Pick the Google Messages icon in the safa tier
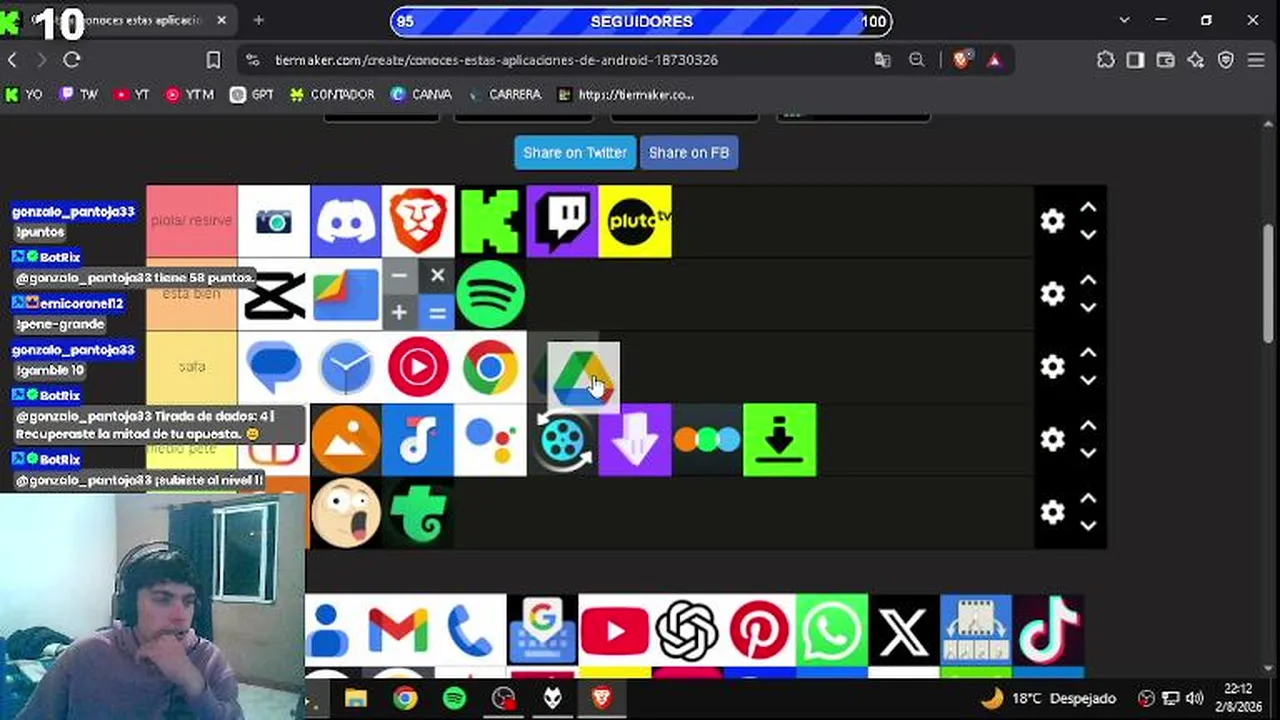 coord(274,367)
